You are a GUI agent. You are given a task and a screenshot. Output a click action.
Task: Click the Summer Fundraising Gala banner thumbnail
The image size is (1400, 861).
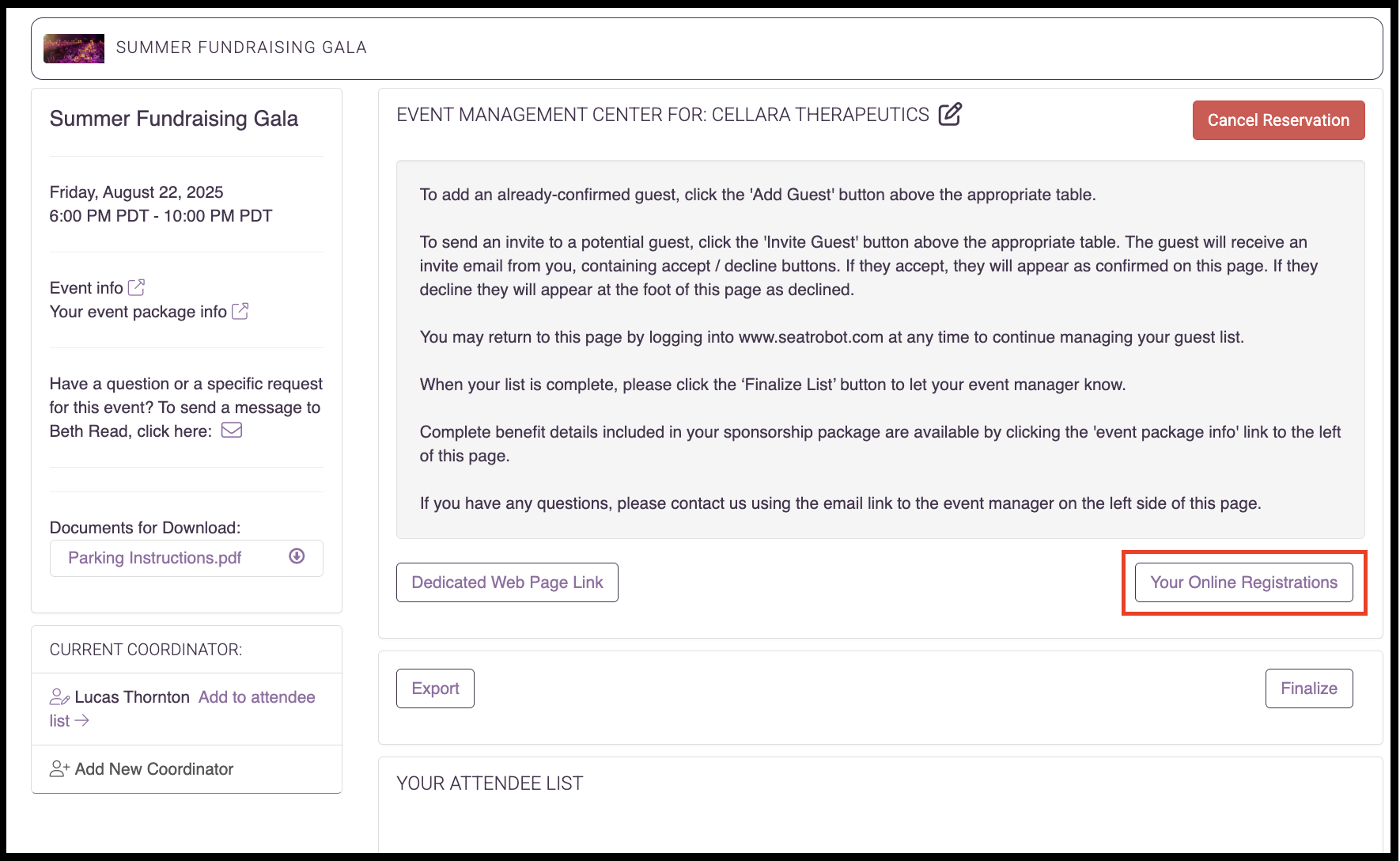coord(74,48)
